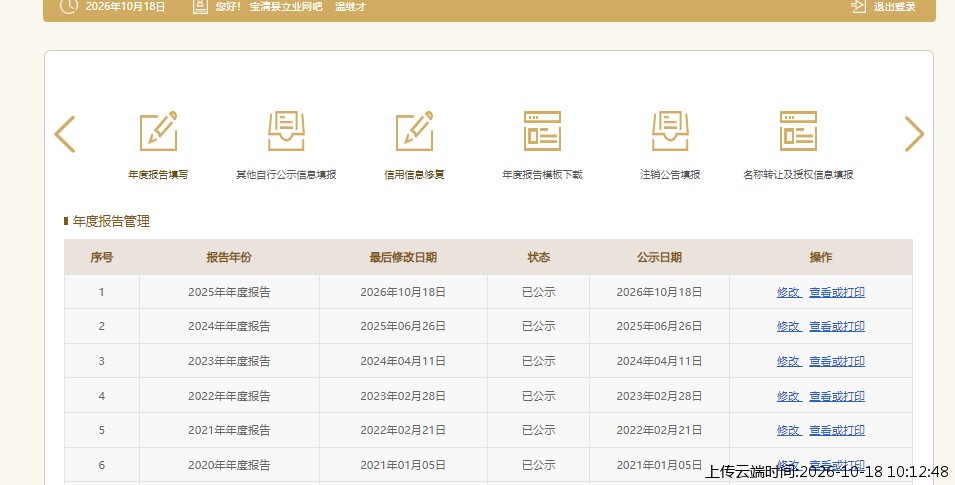Click the logout arrow icon
This screenshot has width=955, height=485.
(858, 7)
